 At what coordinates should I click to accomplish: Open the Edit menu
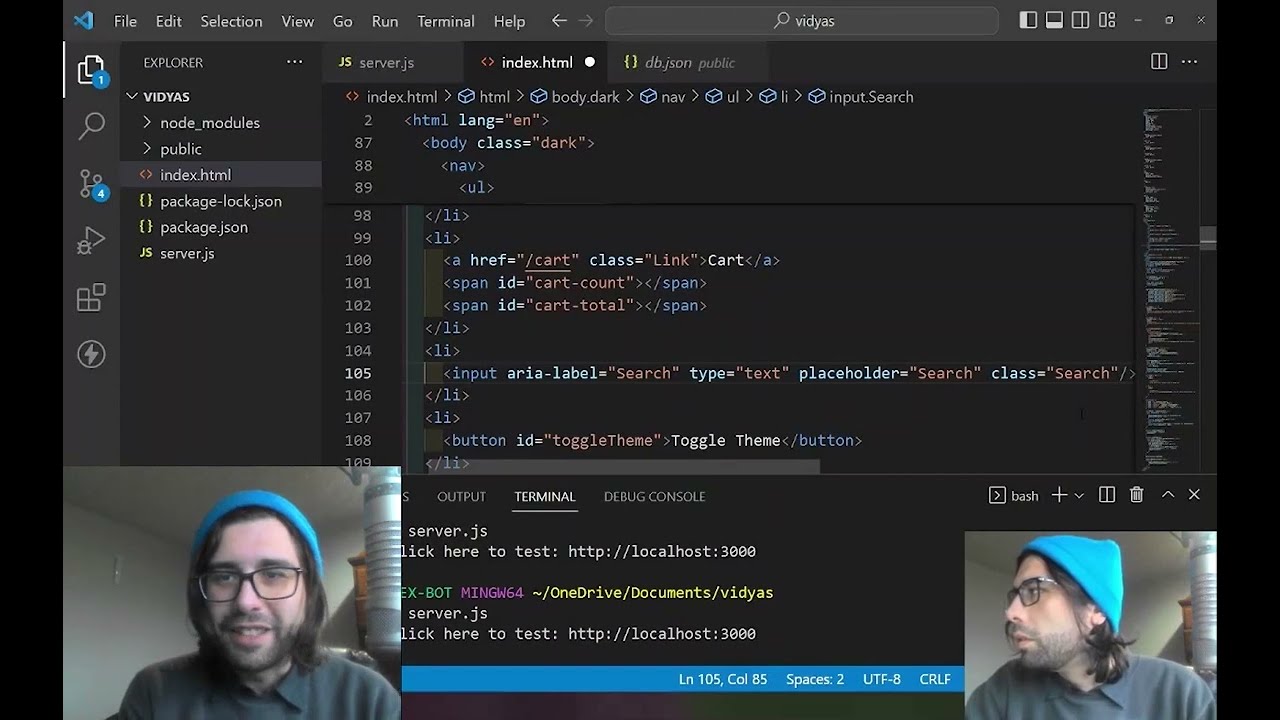point(169,21)
